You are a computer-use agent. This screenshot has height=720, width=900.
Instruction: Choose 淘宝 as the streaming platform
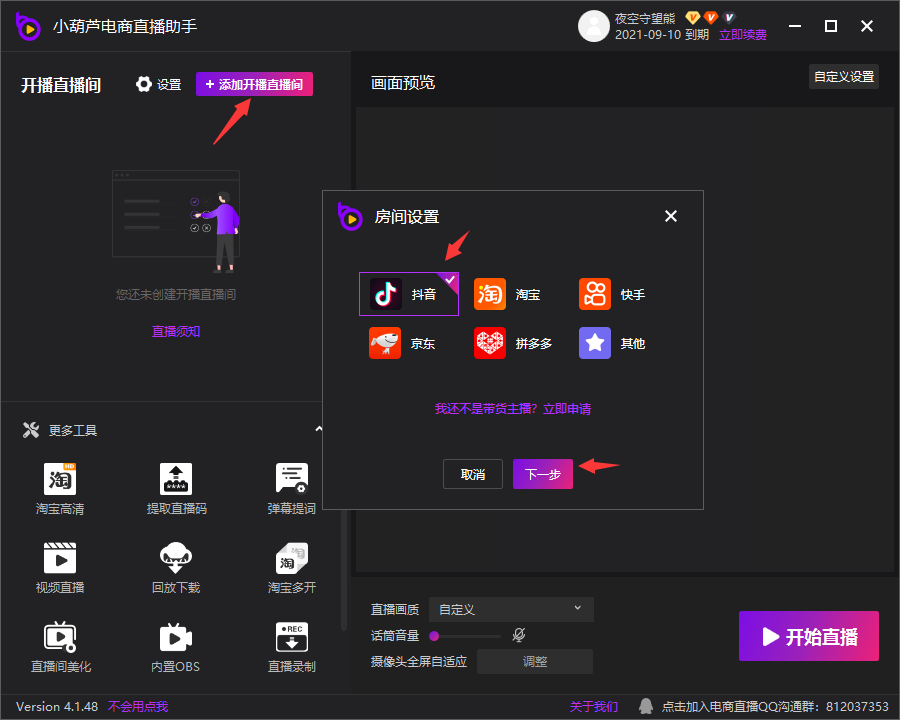point(510,294)
